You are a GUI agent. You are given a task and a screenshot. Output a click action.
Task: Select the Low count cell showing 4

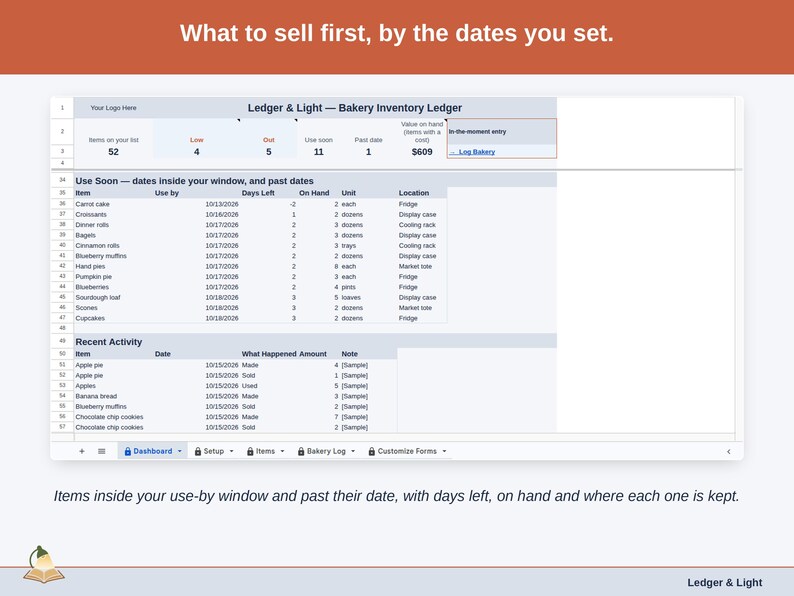(196, 152)
